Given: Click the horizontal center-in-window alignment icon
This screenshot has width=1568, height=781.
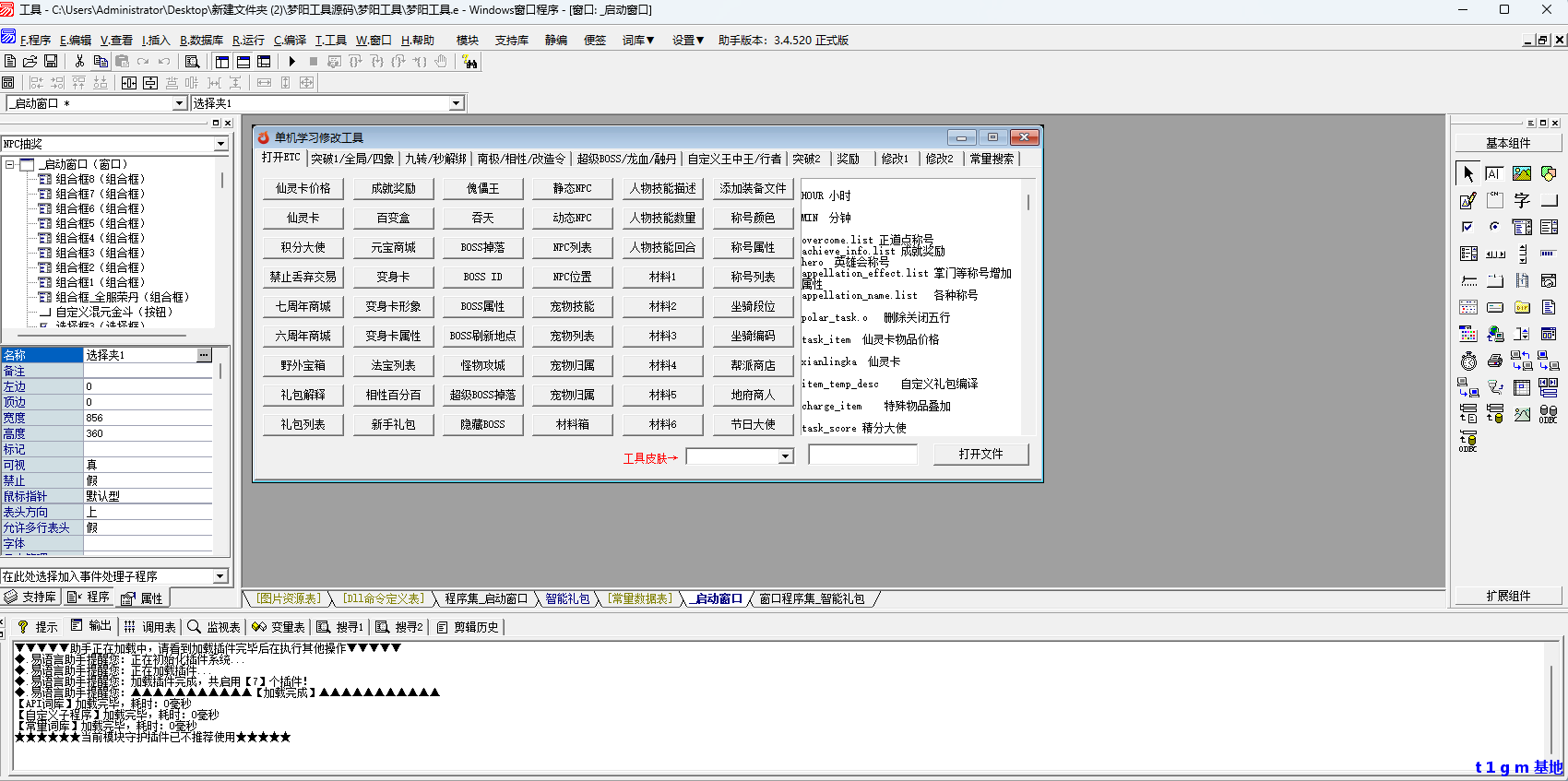Looking at the screenshot, I should [129, 82].
